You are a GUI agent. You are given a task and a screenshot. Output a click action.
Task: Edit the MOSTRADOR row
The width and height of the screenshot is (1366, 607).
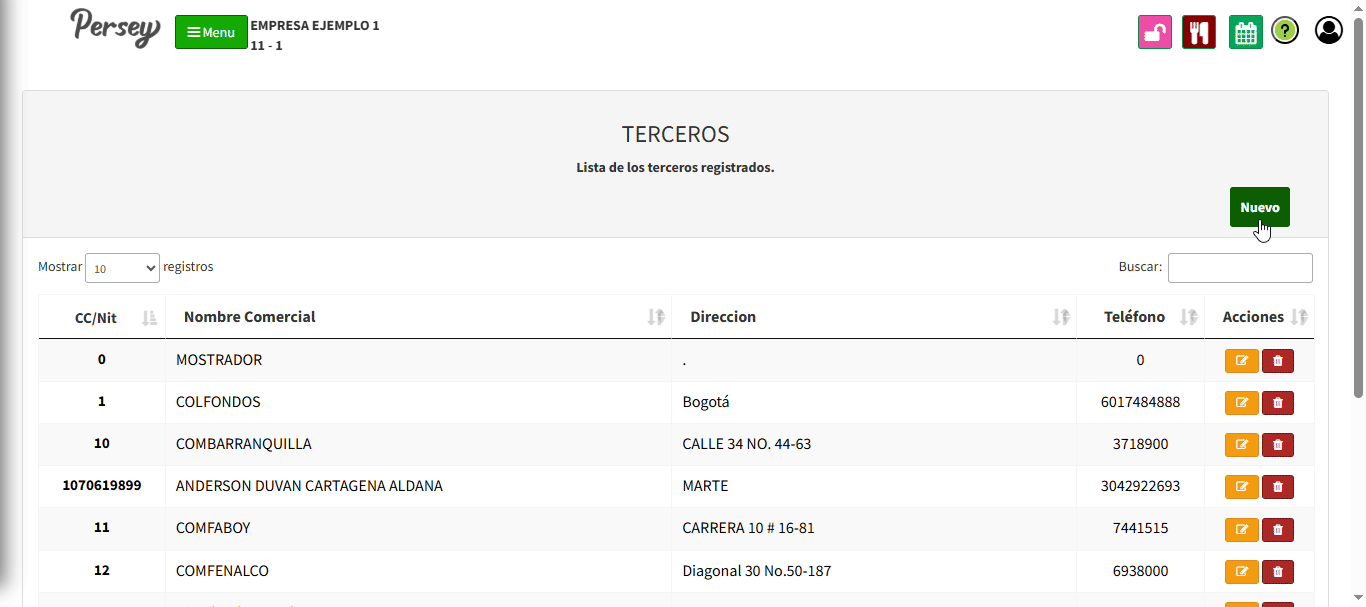(x=1242, y=361)
